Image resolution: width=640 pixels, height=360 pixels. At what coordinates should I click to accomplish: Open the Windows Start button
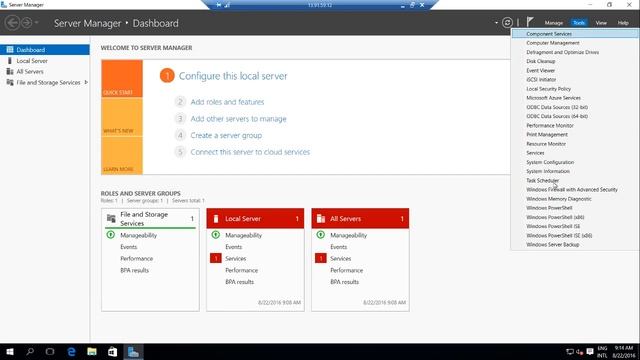10,352
